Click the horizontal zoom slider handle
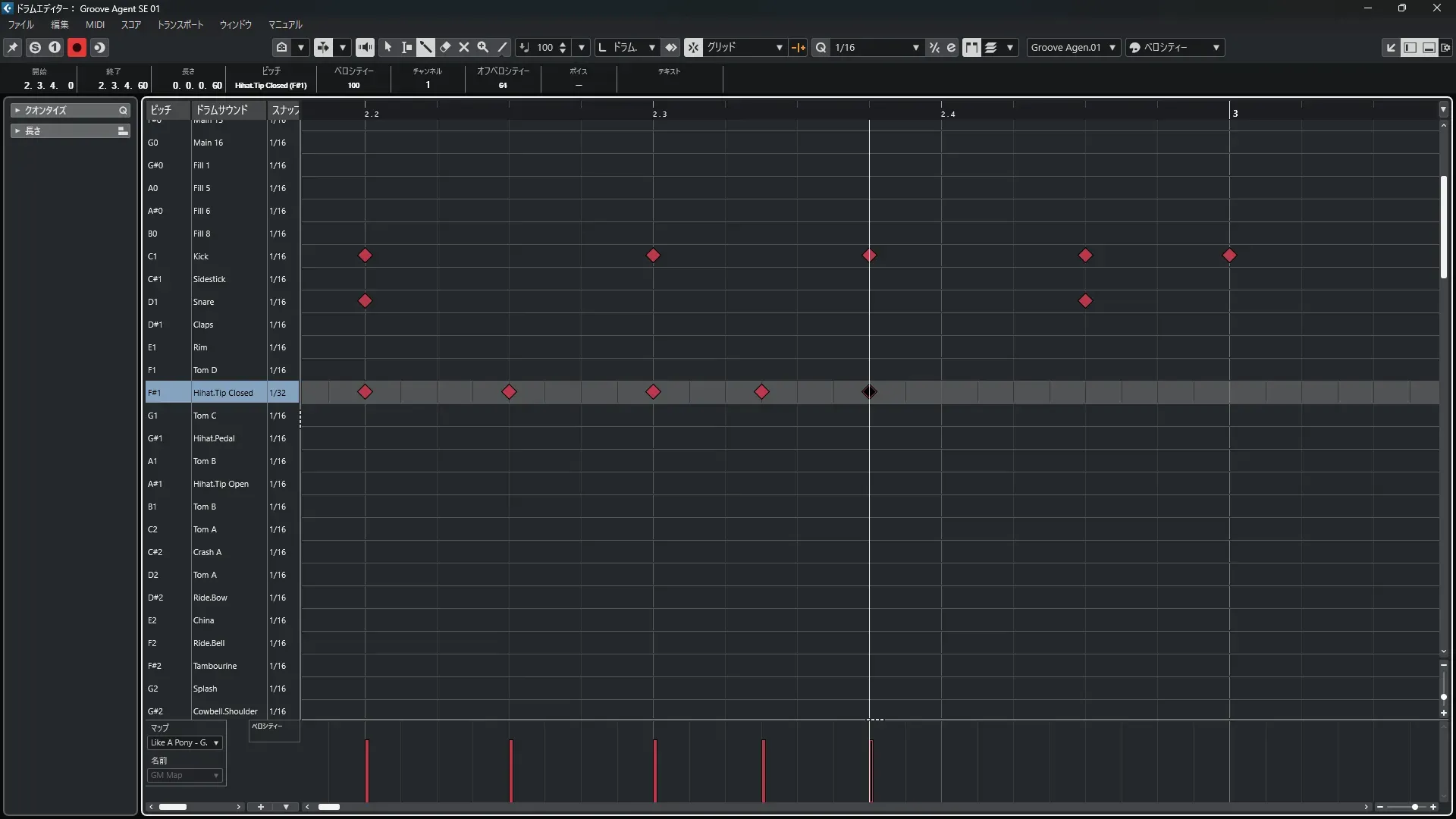 1414,807
